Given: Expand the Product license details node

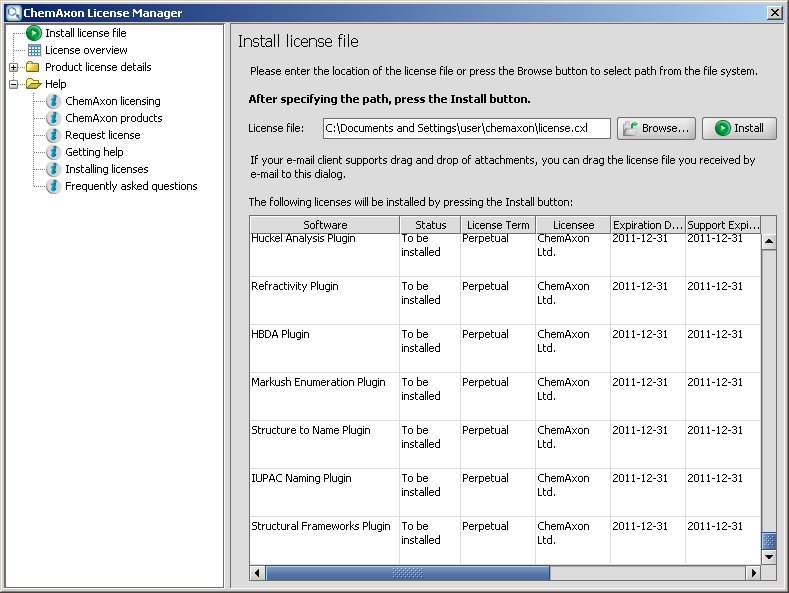Looking at the screenshot, I should [14, 67].
